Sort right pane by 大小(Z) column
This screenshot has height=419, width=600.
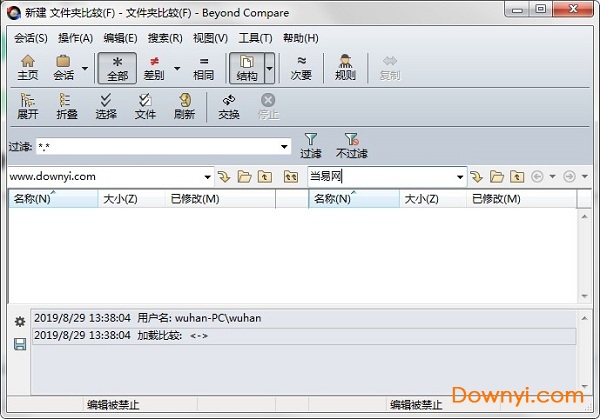(433, 199)
